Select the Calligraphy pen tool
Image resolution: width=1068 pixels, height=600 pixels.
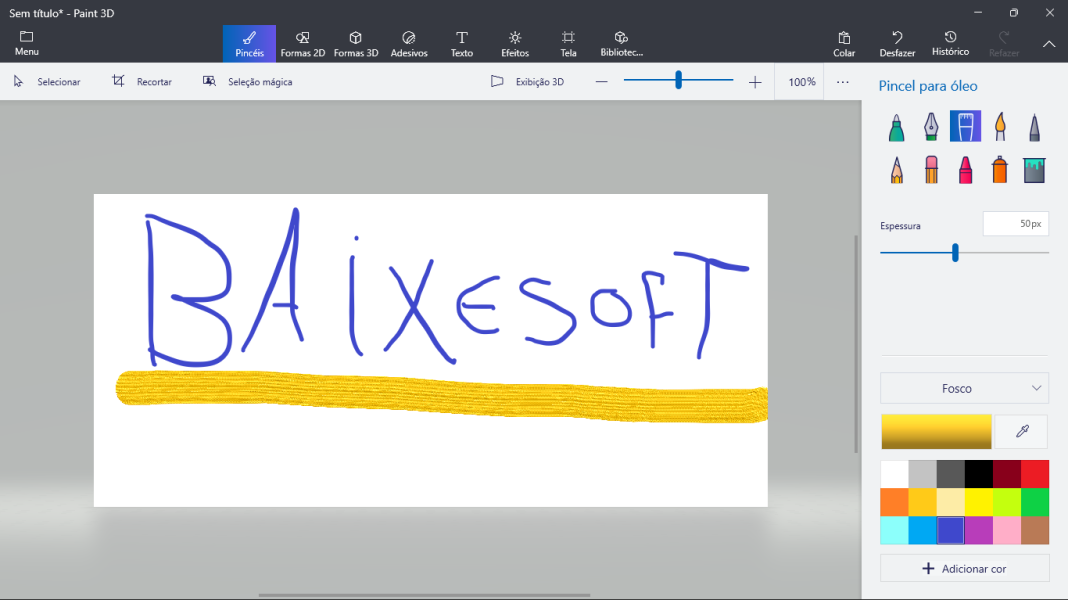(x=931, y=126)
